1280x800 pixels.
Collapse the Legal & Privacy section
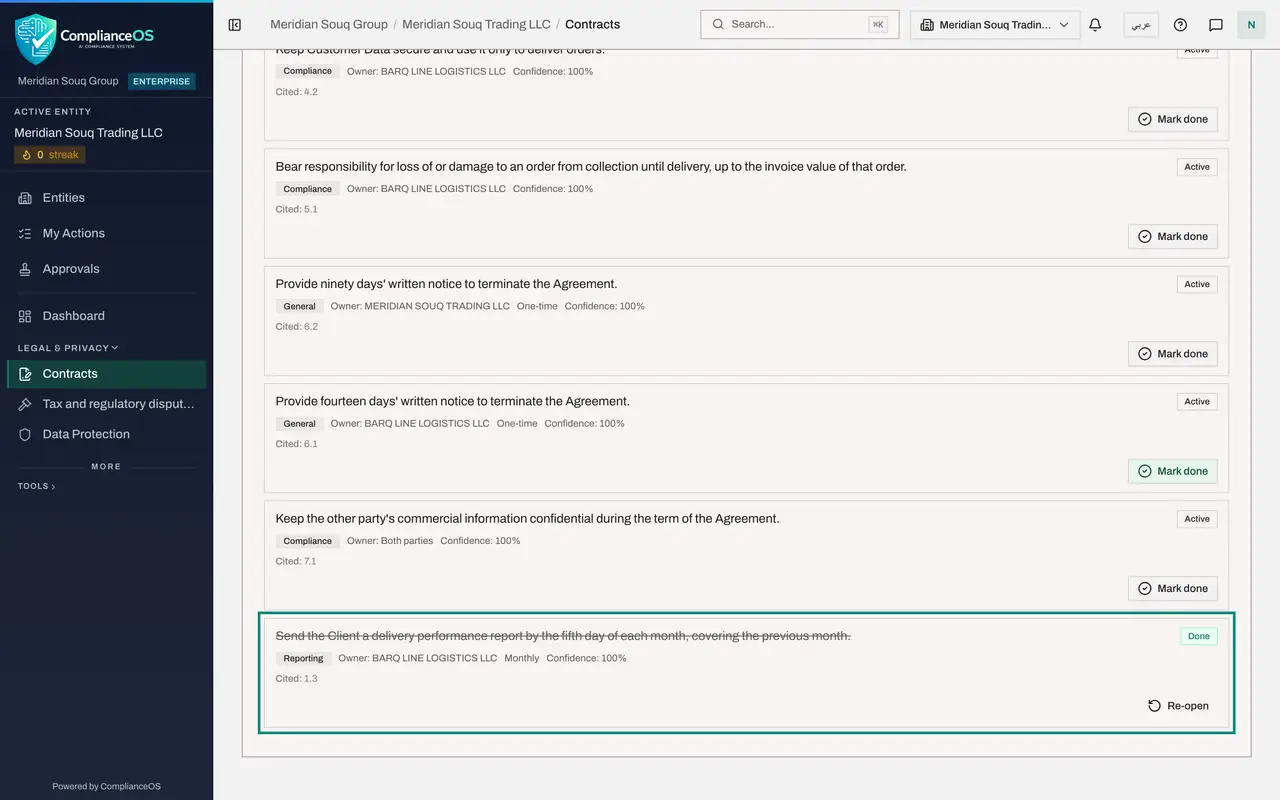click(x=68, y=348)
